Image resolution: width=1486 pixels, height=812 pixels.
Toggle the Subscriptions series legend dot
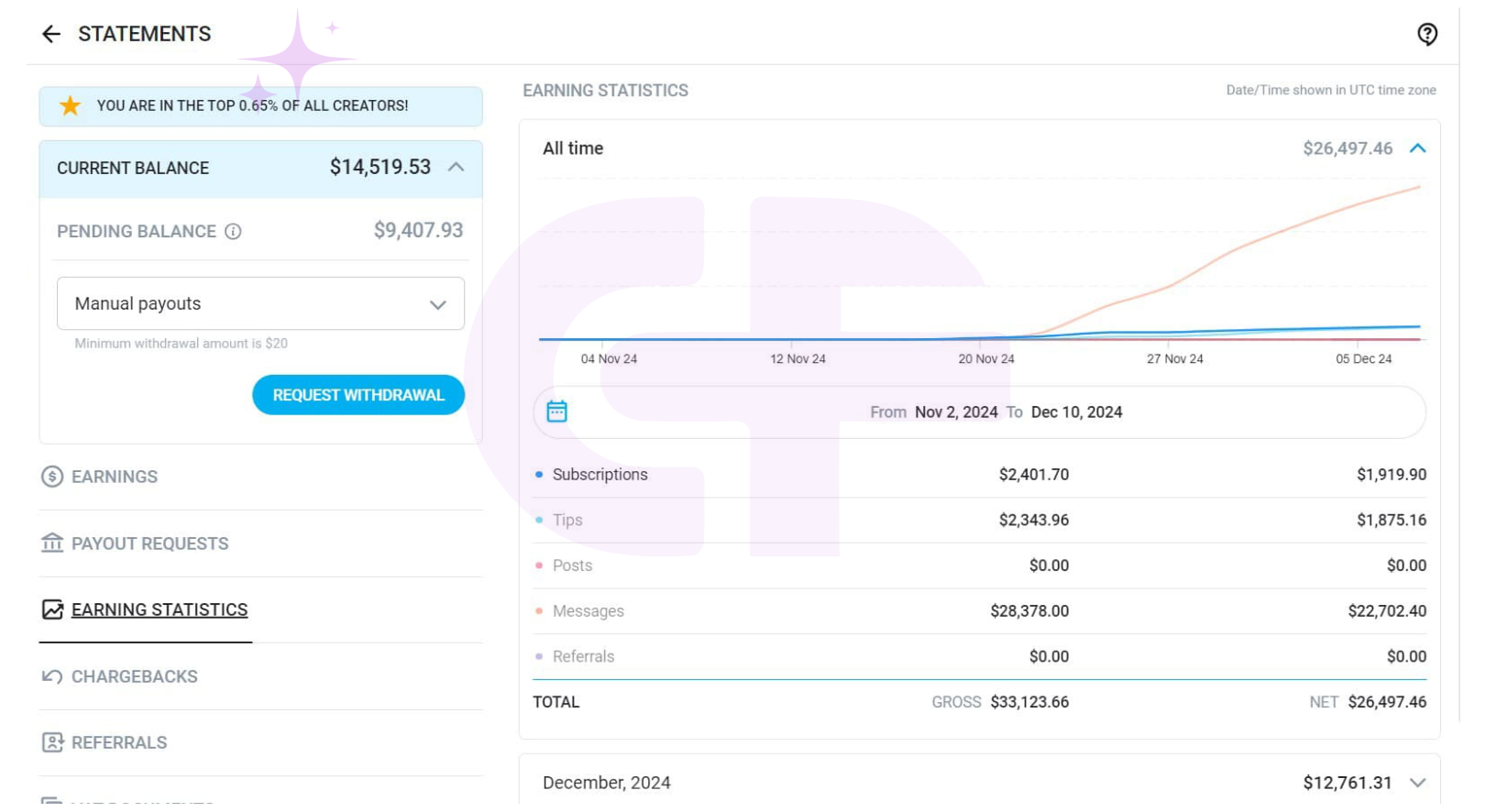539,475
